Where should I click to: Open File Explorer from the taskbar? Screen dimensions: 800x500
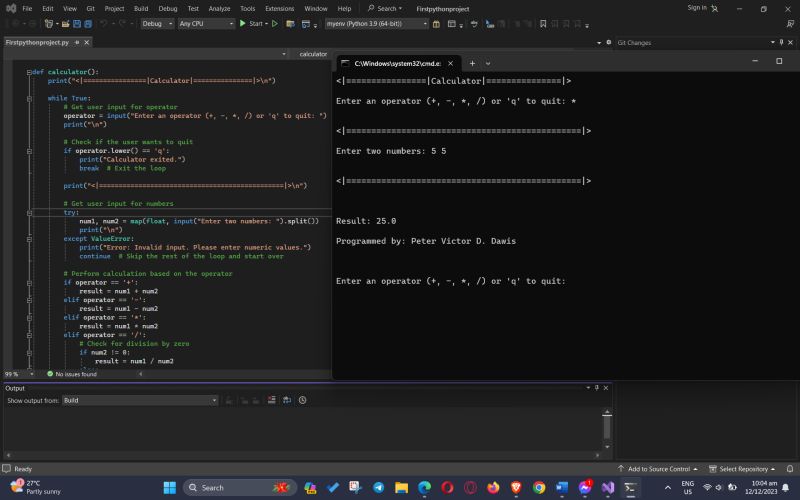pyautogui.click(x=402, y=488)
